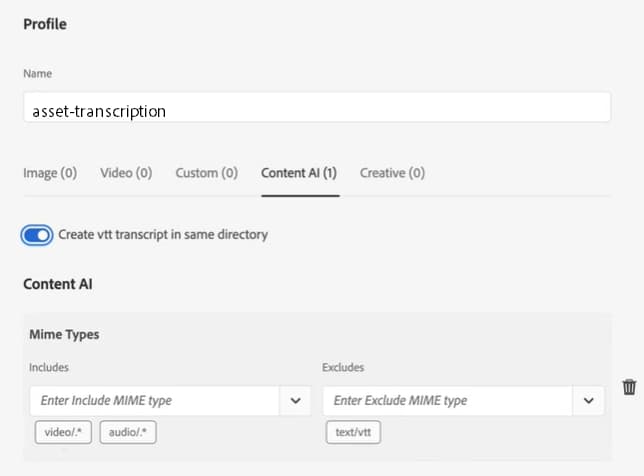This screenshot has height=476, width=644.
Task: Delete the Content AI MIME type row
Action: click(629, 387)
